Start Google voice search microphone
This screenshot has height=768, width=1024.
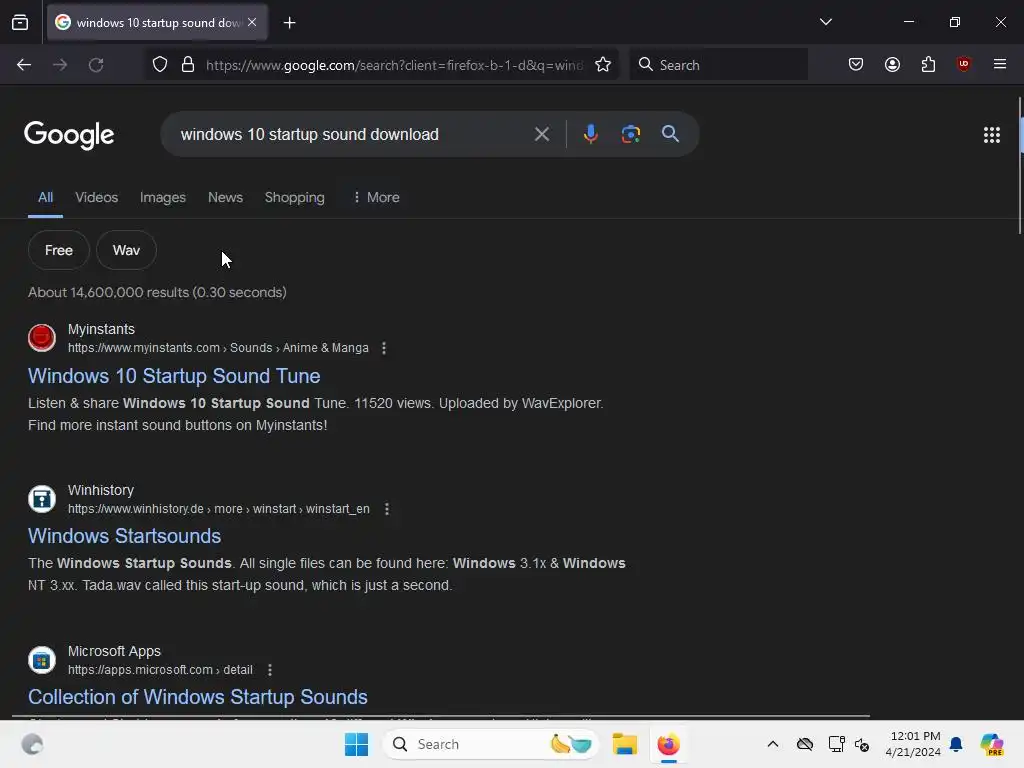(590, 135)
